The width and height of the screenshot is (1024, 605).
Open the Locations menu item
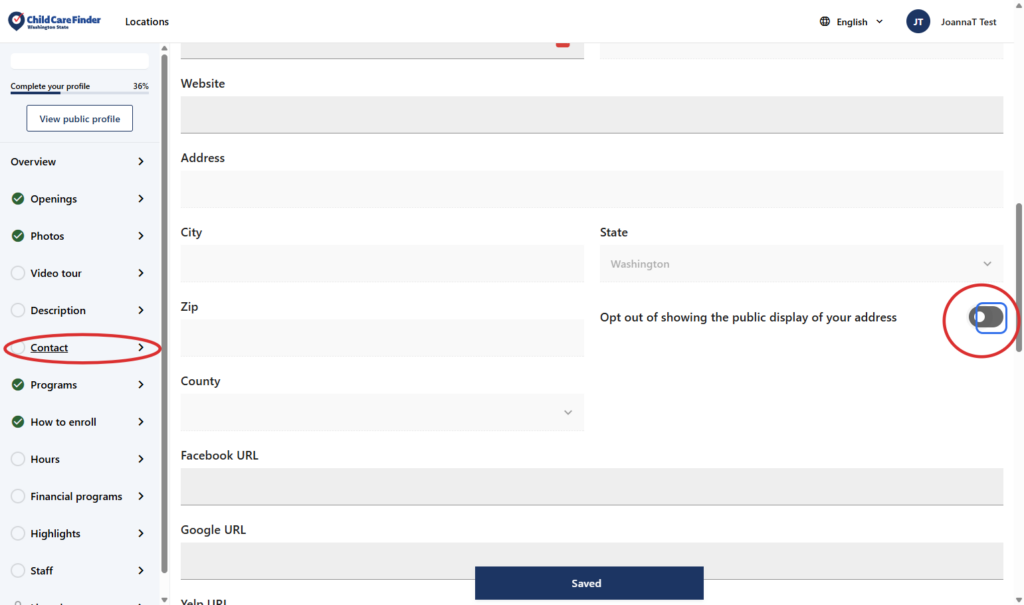[x=147, y=22]
